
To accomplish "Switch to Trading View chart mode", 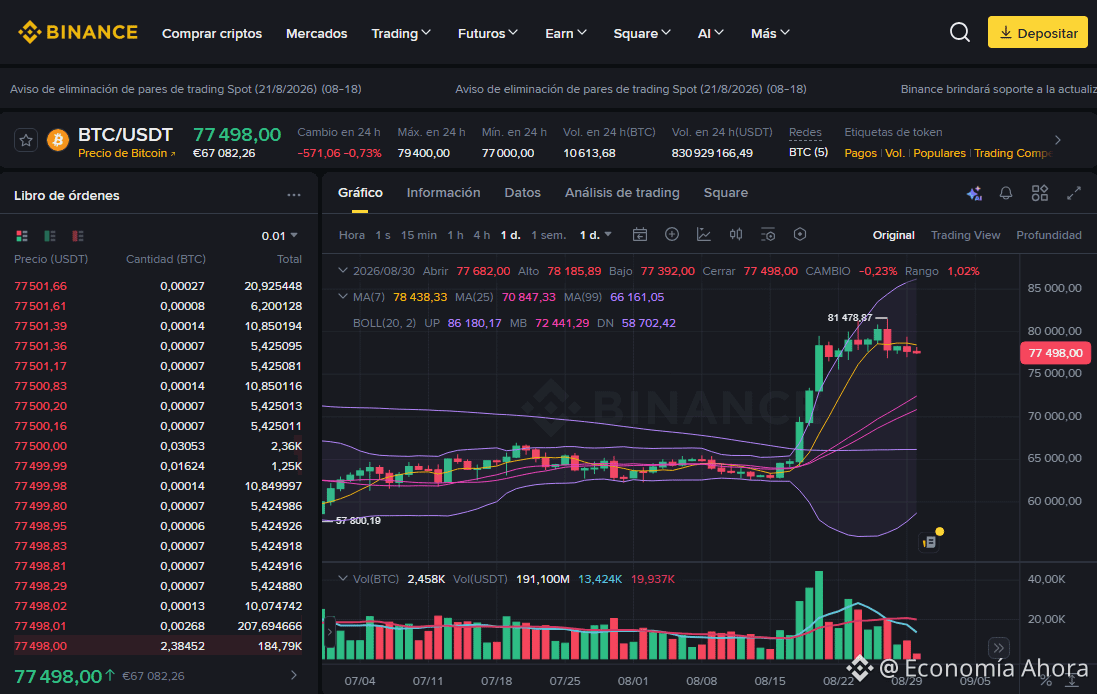I will pos(965,235).
